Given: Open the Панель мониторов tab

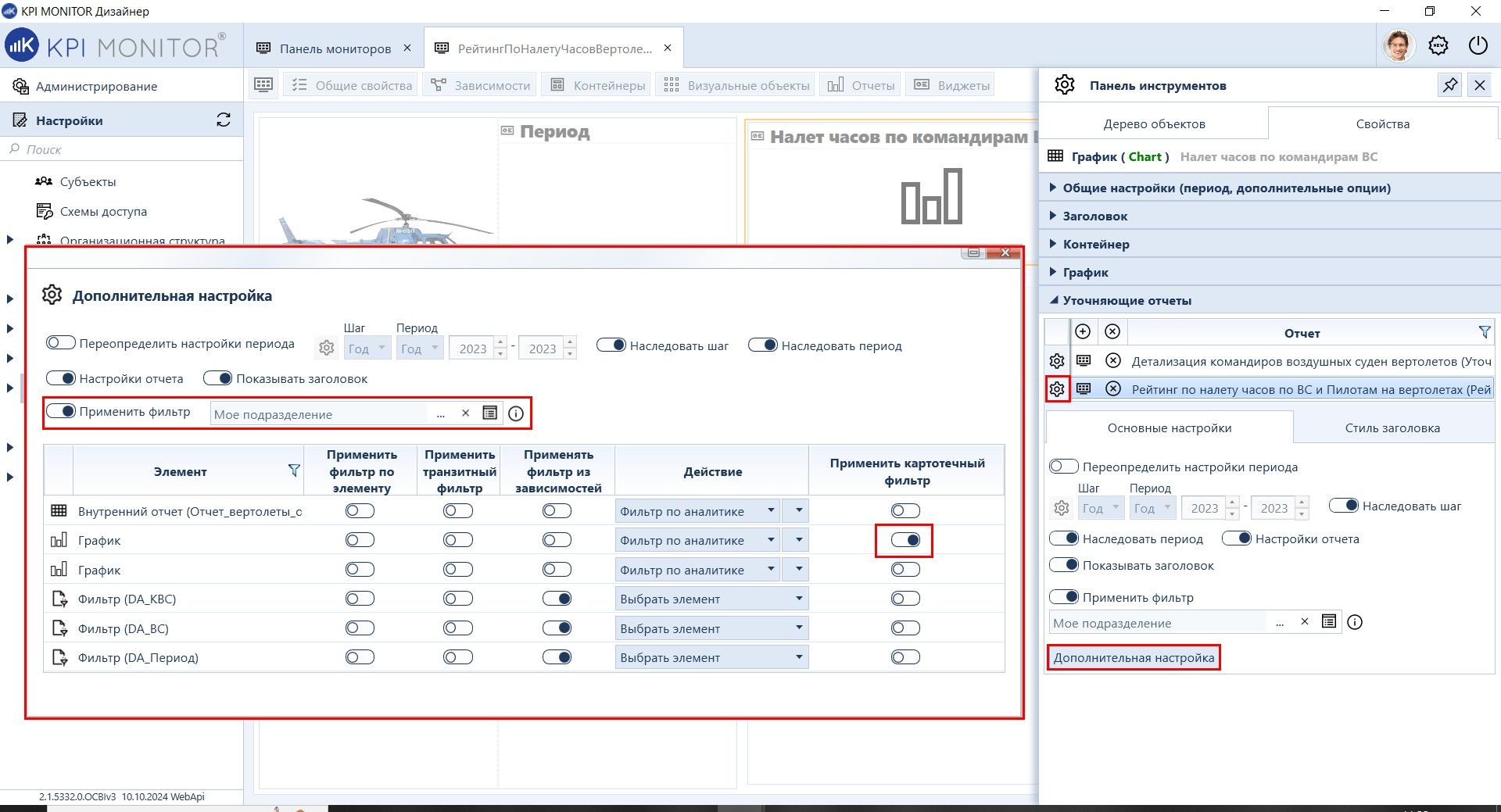Looking at the screenshot, I should pos(335,48).
